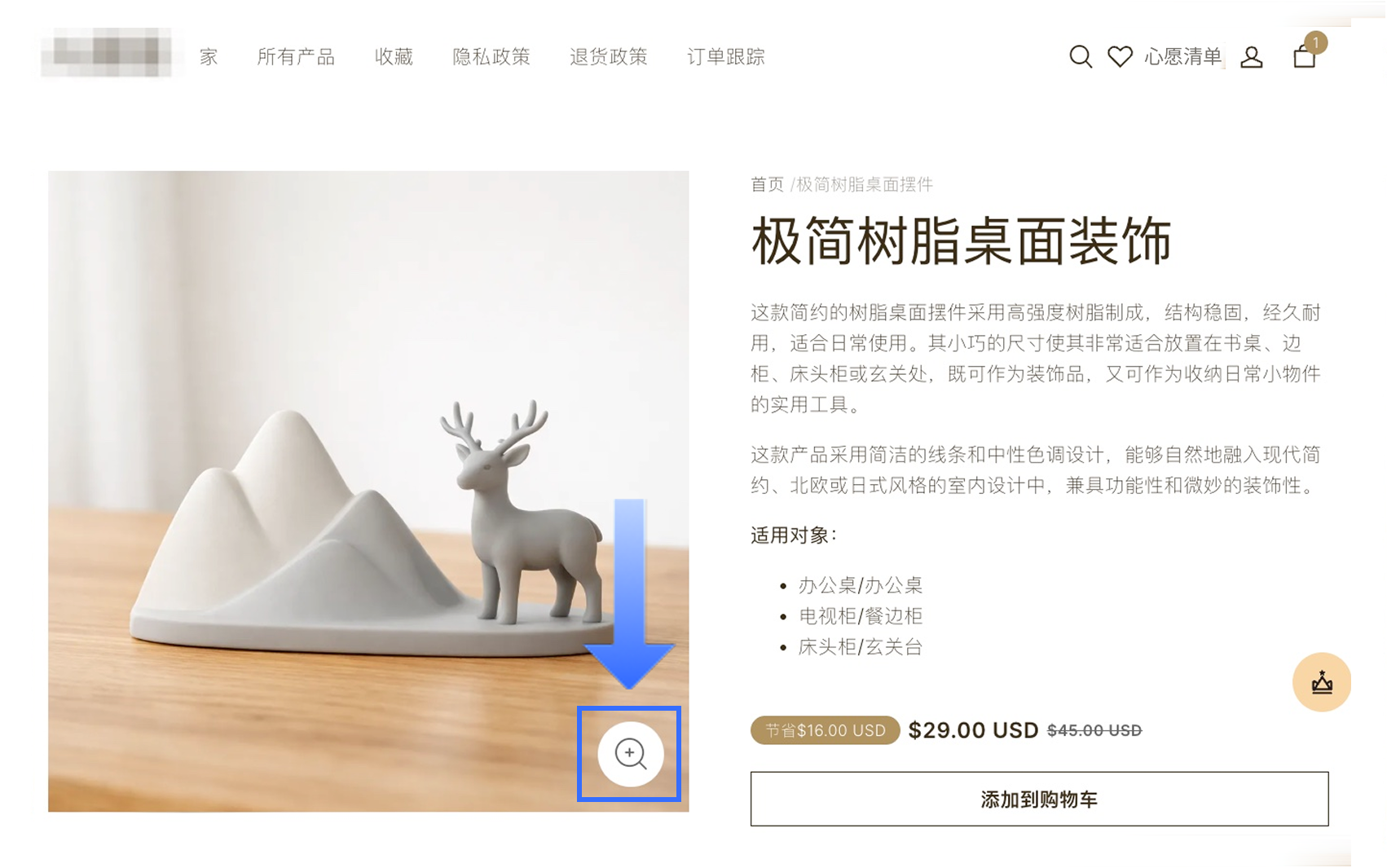Open the search magnifier icon
The height and width of the screenshot is (868, 1387).
(1081, 56)
